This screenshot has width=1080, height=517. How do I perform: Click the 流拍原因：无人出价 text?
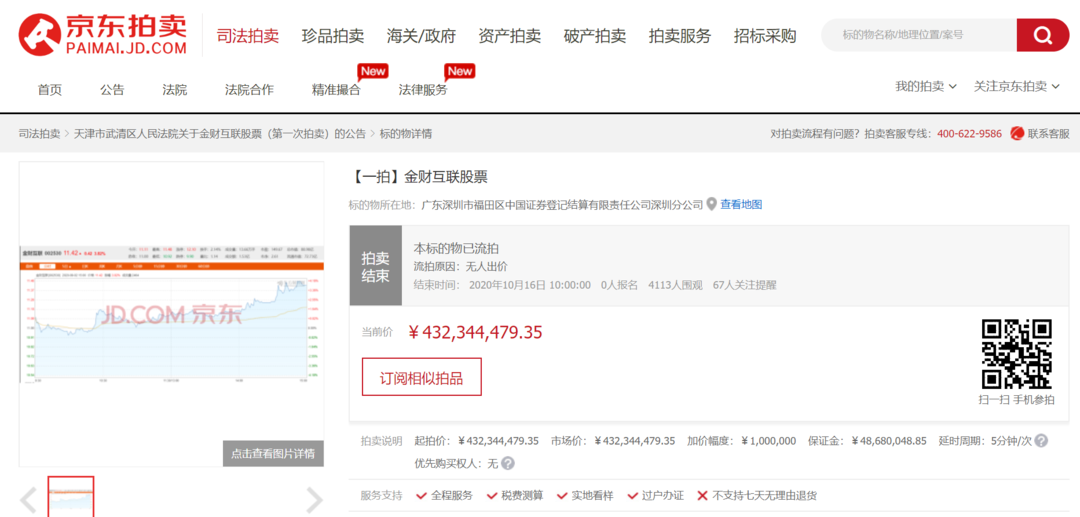pyautogui.click(x=460, y=266)
